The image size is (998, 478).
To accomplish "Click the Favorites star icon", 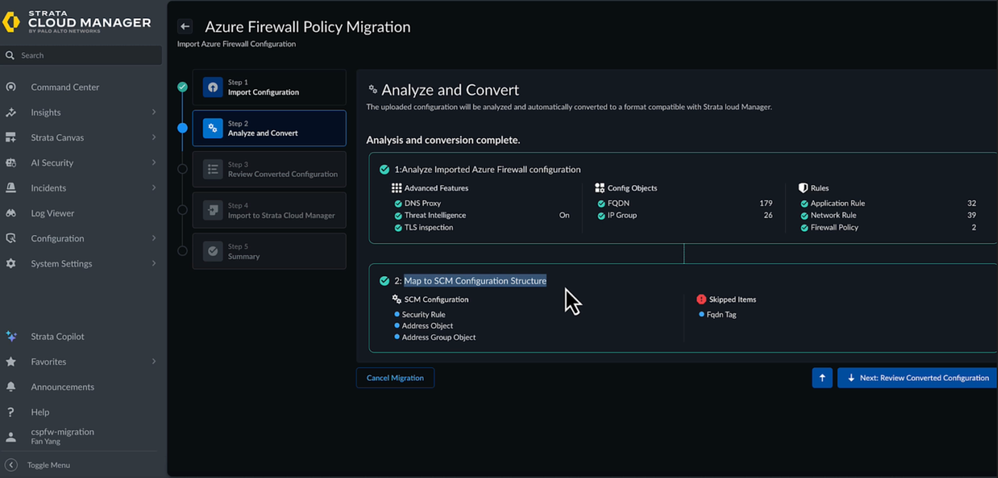I will 11,362.
